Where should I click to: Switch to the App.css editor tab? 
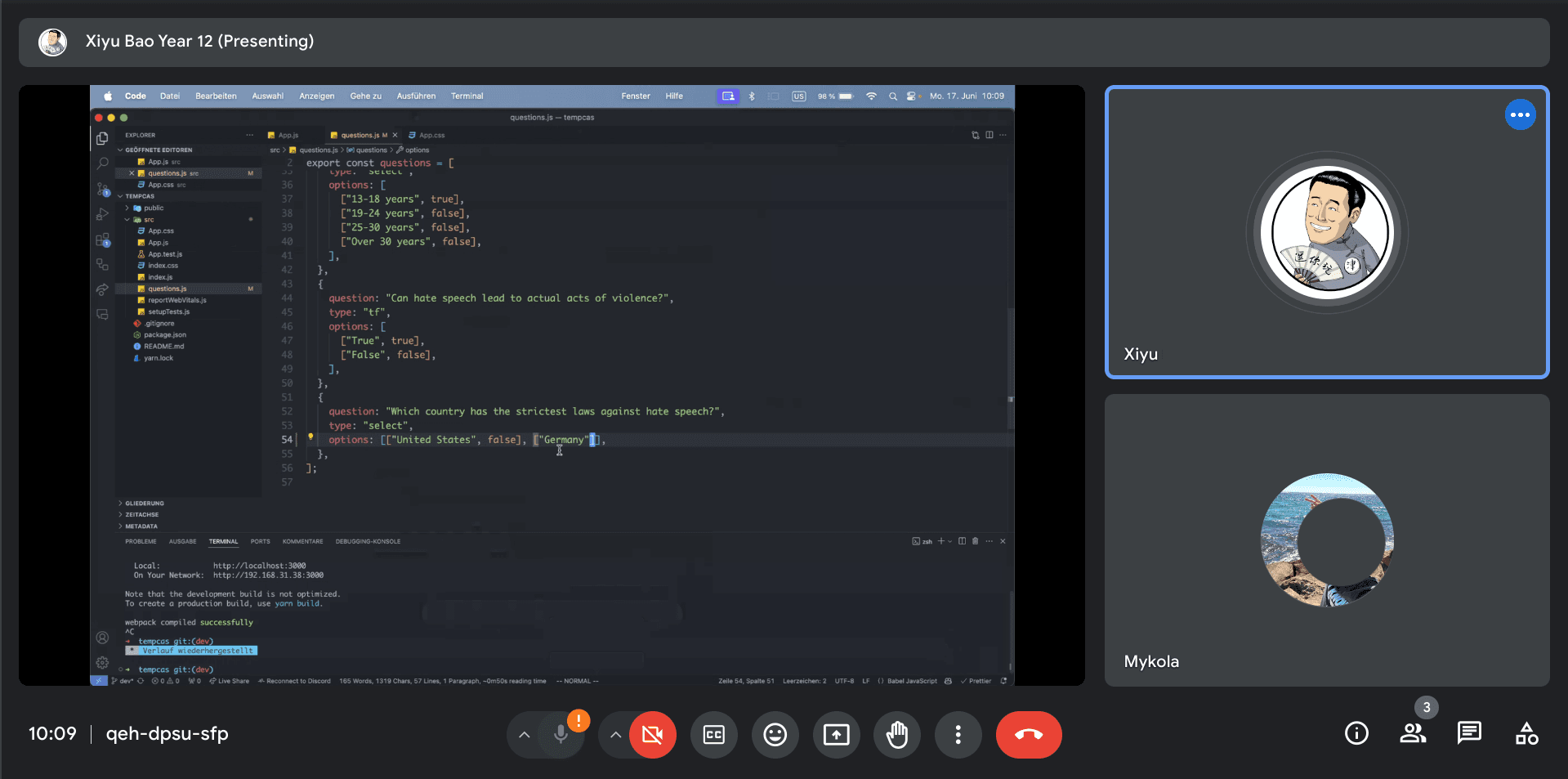pyautogui.click(x=431, y=136)
